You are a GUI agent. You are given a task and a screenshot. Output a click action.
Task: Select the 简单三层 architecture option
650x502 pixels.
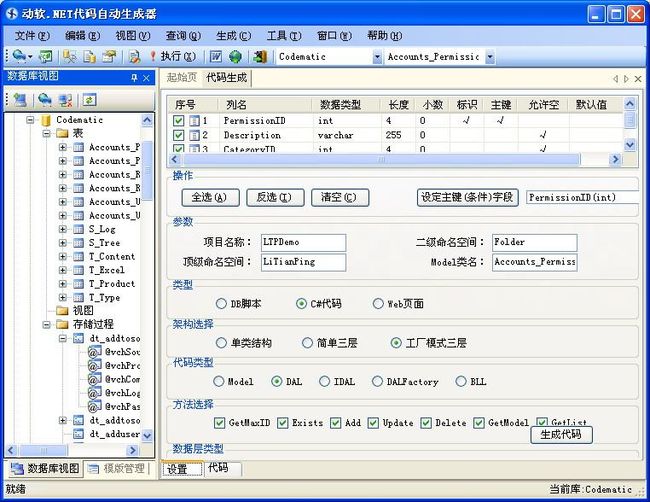(x=307, y=343)
